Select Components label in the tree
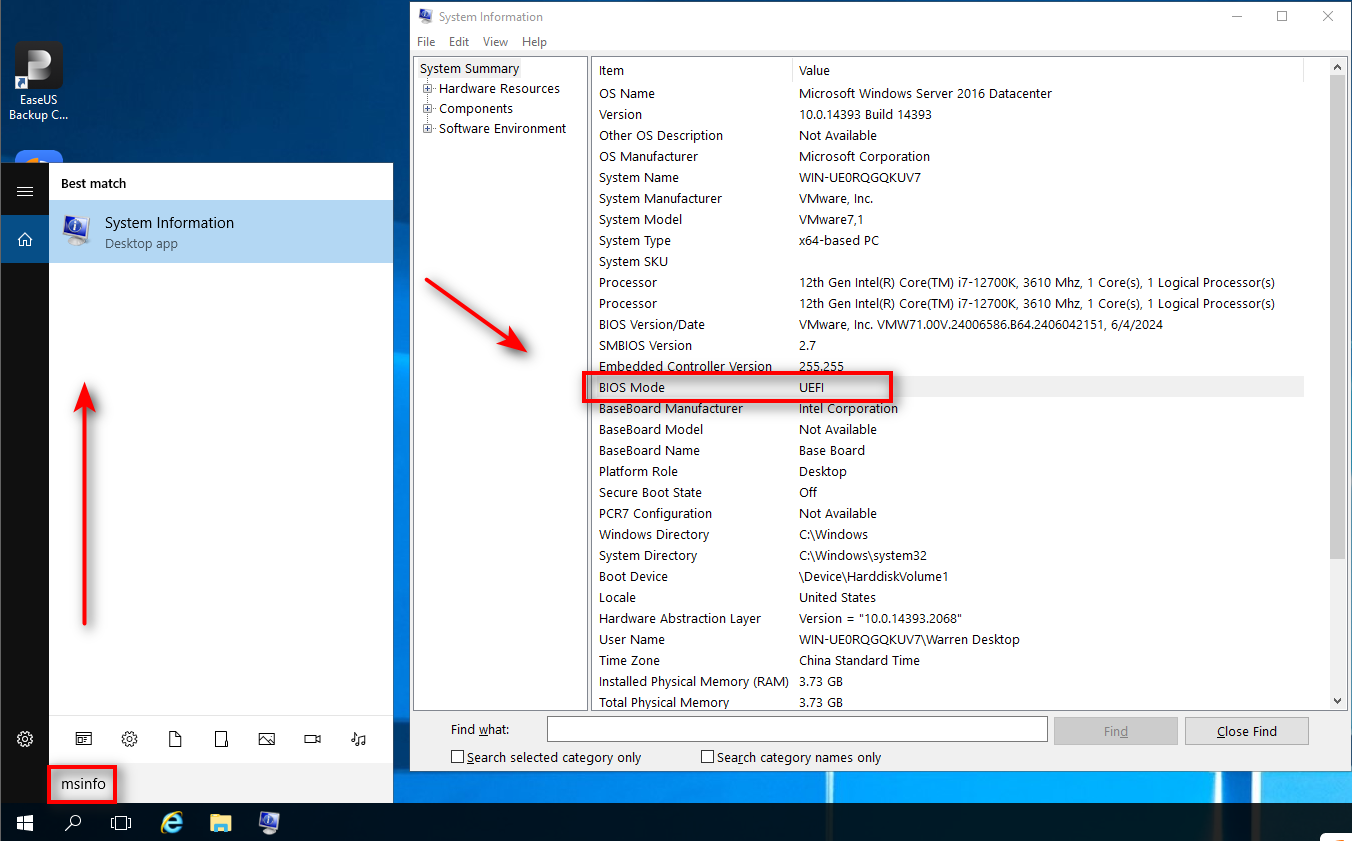 pos(476,108)
